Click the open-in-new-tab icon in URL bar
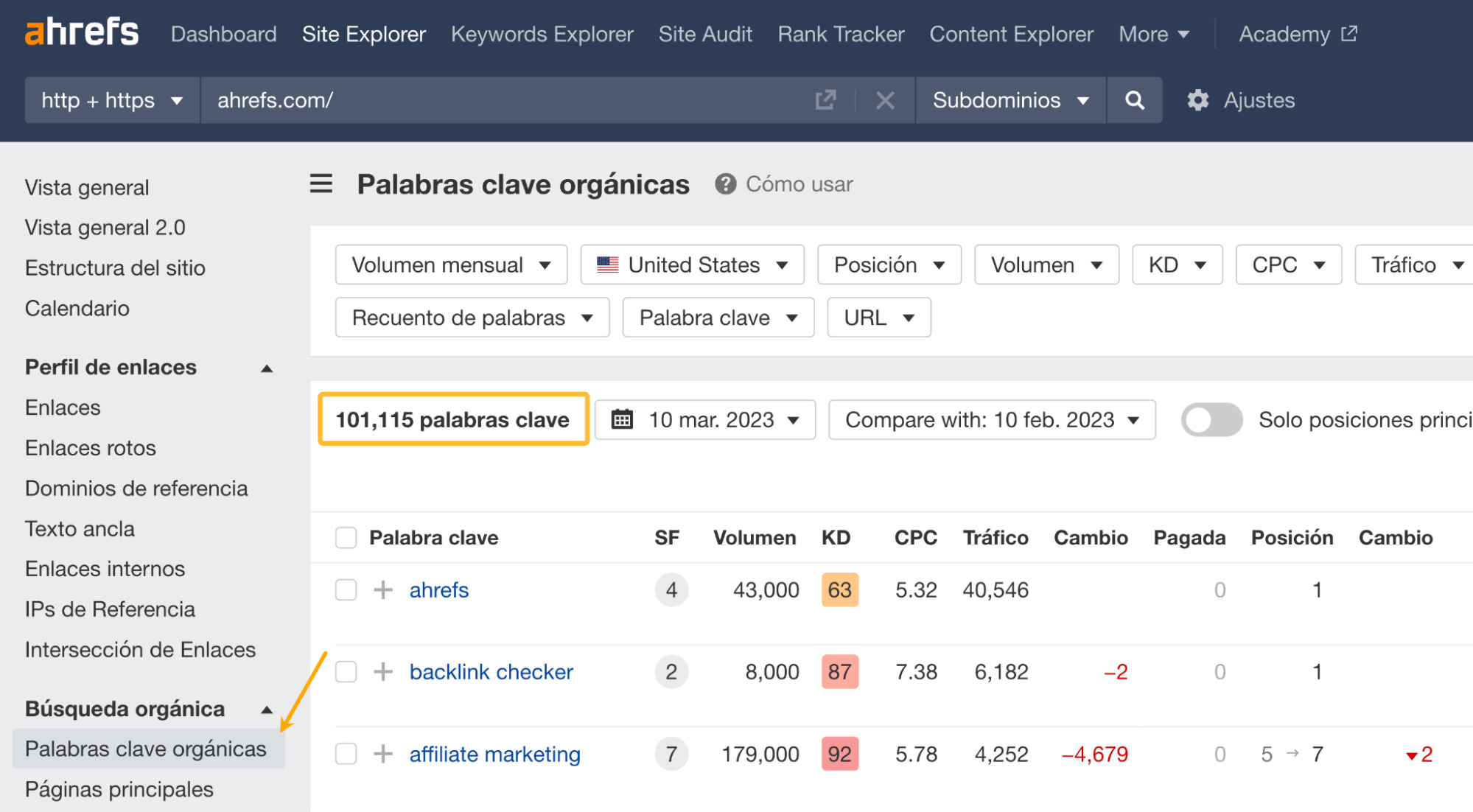This screenshot has height=812, width=1473. click(x=825, y=100)
